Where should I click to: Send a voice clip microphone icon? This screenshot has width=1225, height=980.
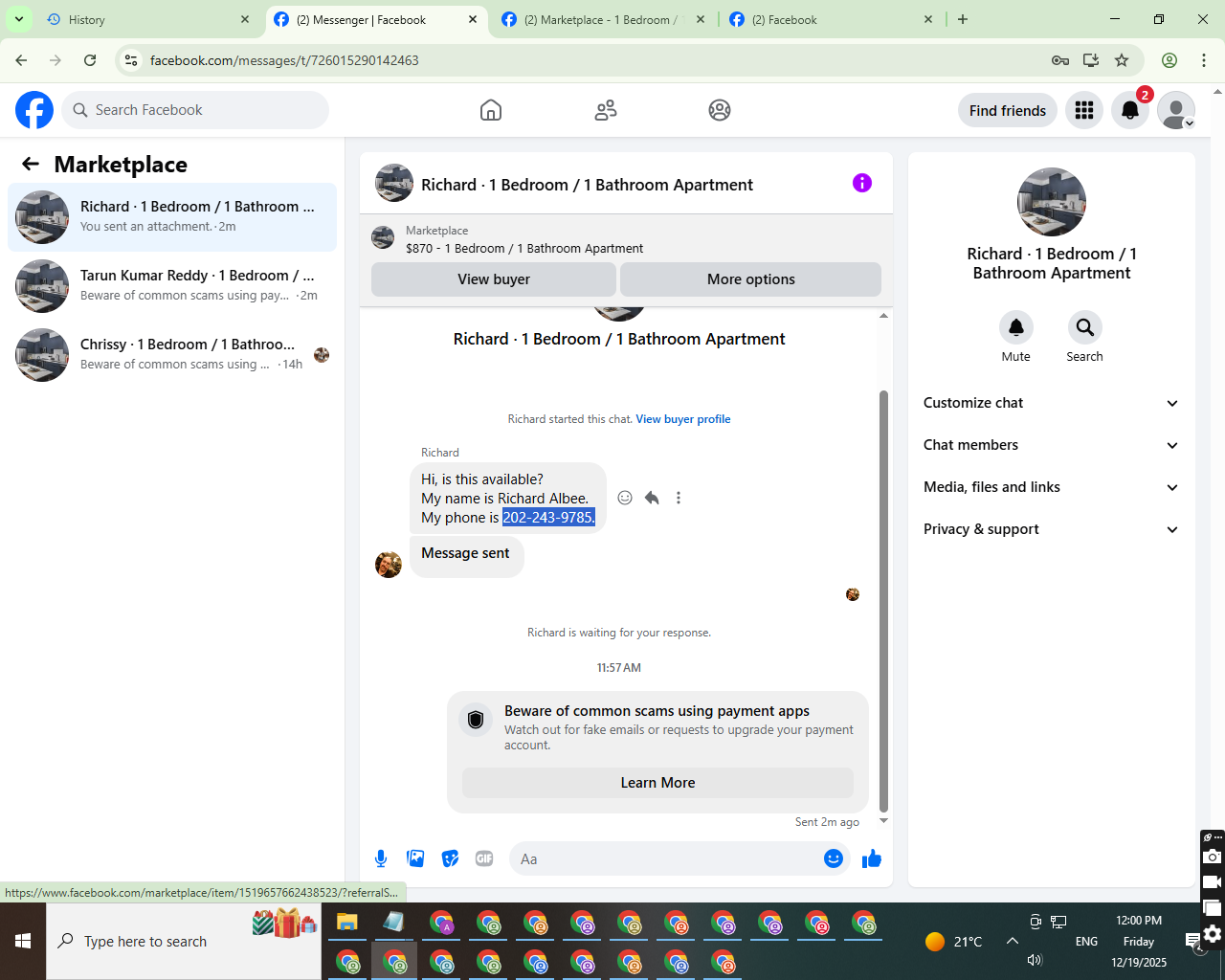(x=381, y=858)
